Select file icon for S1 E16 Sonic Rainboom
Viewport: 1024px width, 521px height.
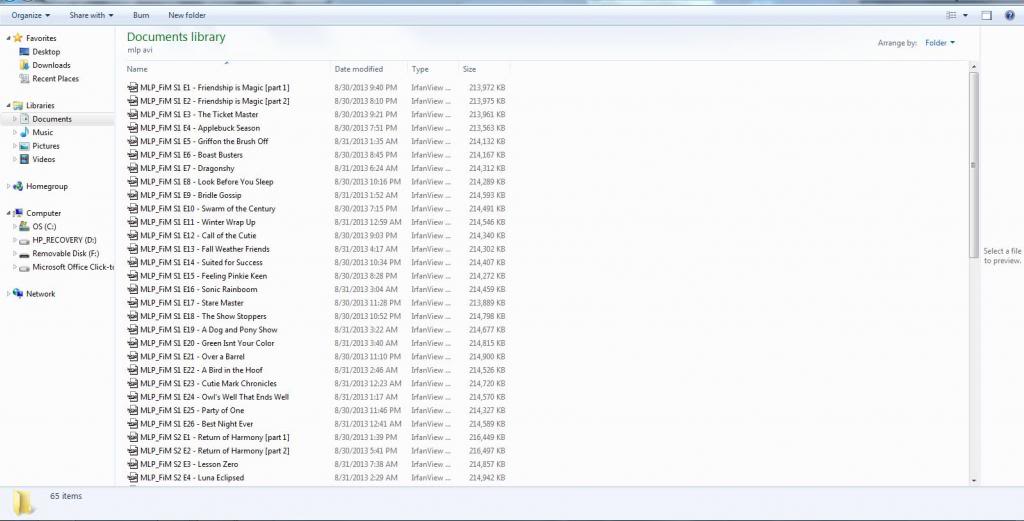[x=133, y=289]
